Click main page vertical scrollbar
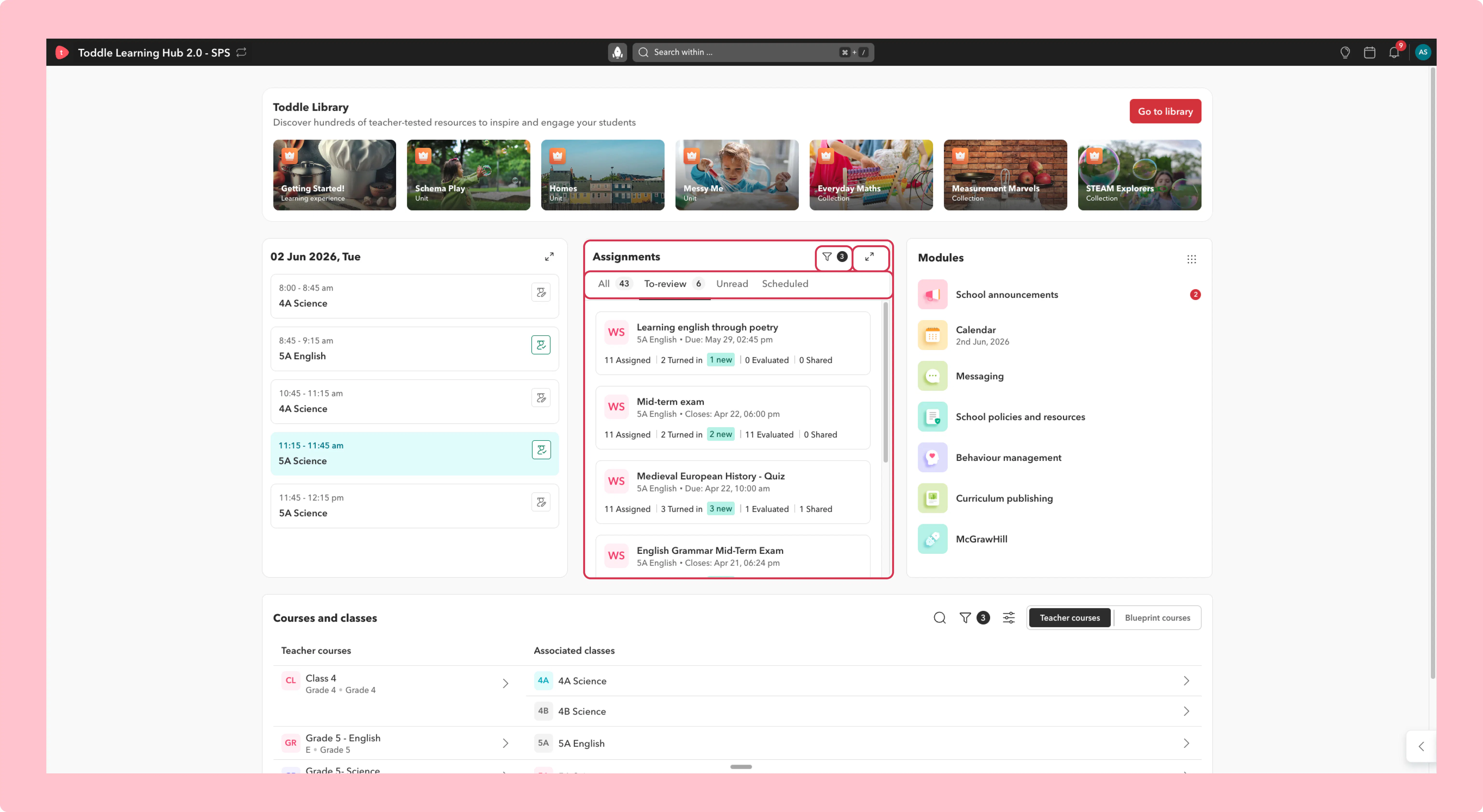 coord(1432,373)
